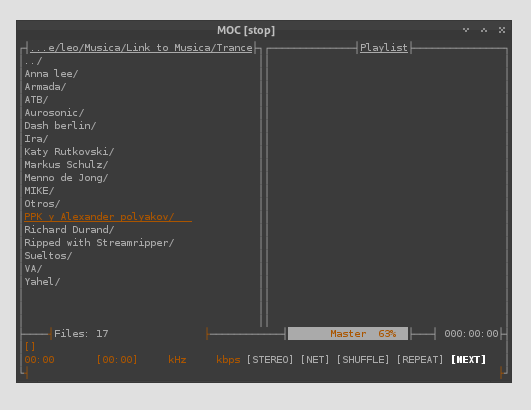Minimize the MOC window
The width and height of the screenshot is (531, 410).
pyautogui.click(x=466, y=30)
